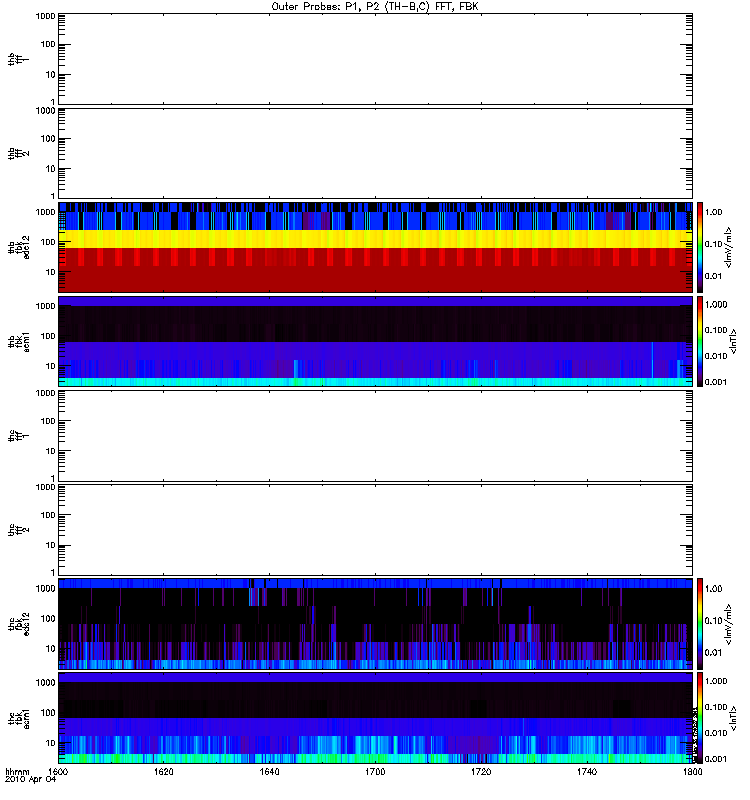This screenshot has height=800, width=750.
Task: Click the thb fbk scm1 spectrogram panel
Action: (376, 341)
